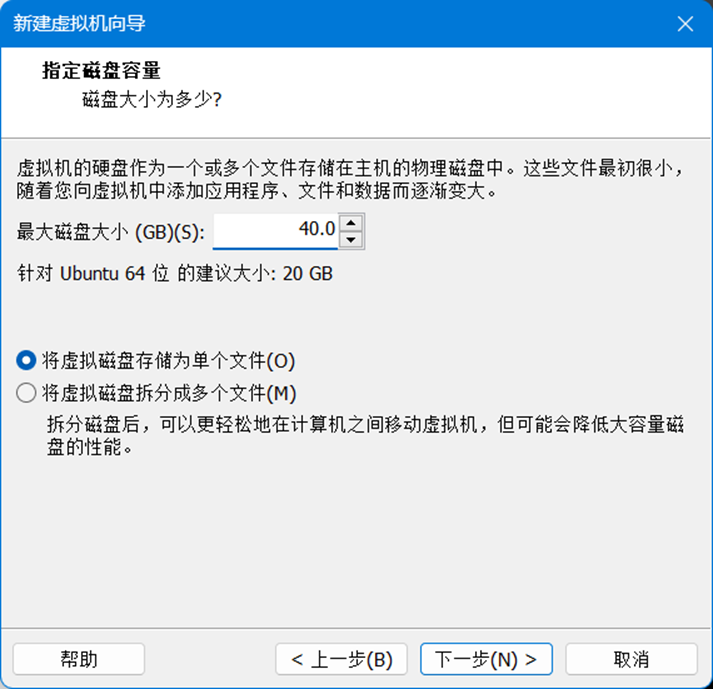Cancel the wizard with 取消
Image resolution: width=713 pixels, height=689 pixels.
(631, 659)
